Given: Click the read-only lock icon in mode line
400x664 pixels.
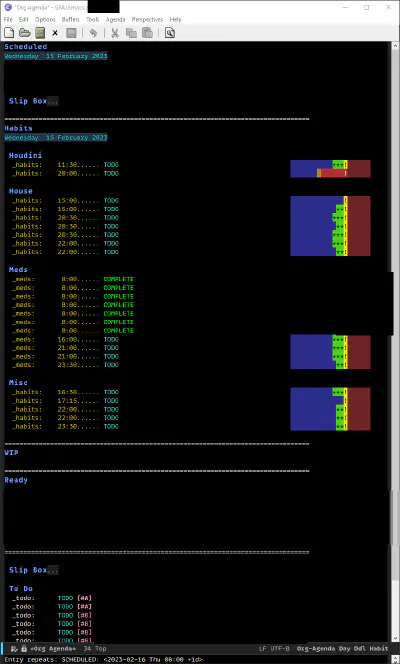Looking at the screenshot, I should coord(24,648).
